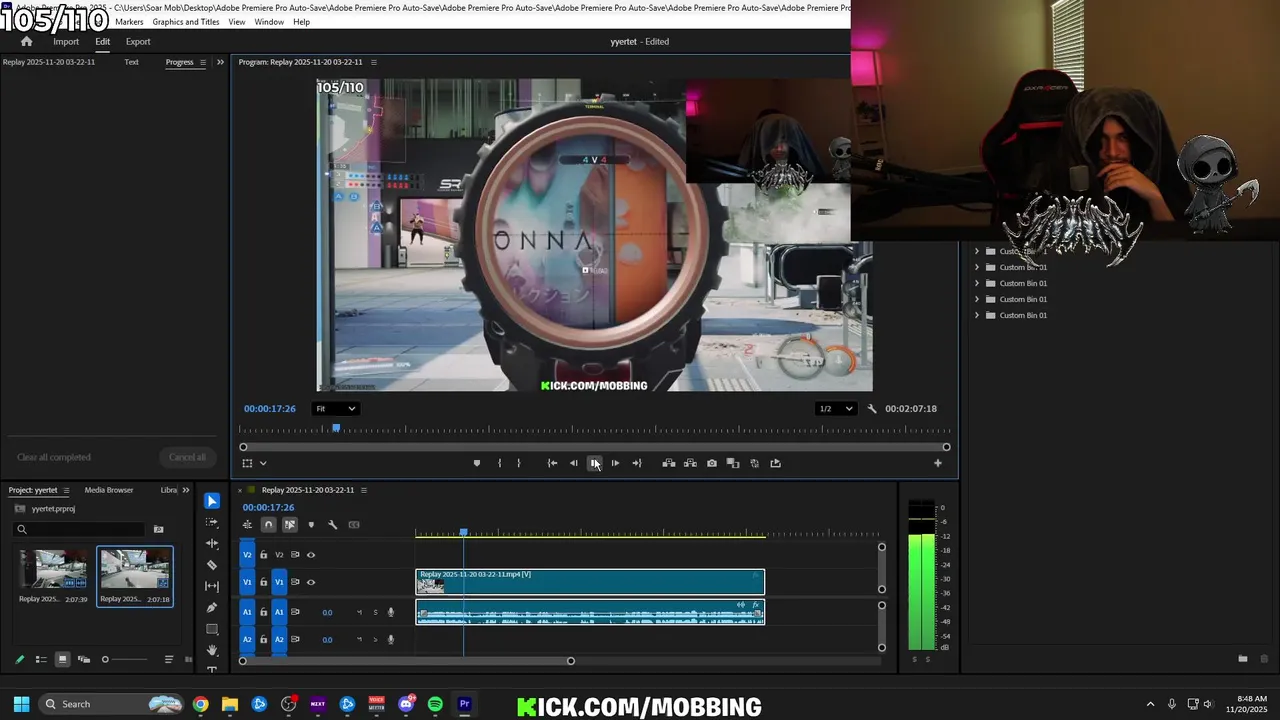
Task: Open Comparison View button
Action: coord(733,463)
